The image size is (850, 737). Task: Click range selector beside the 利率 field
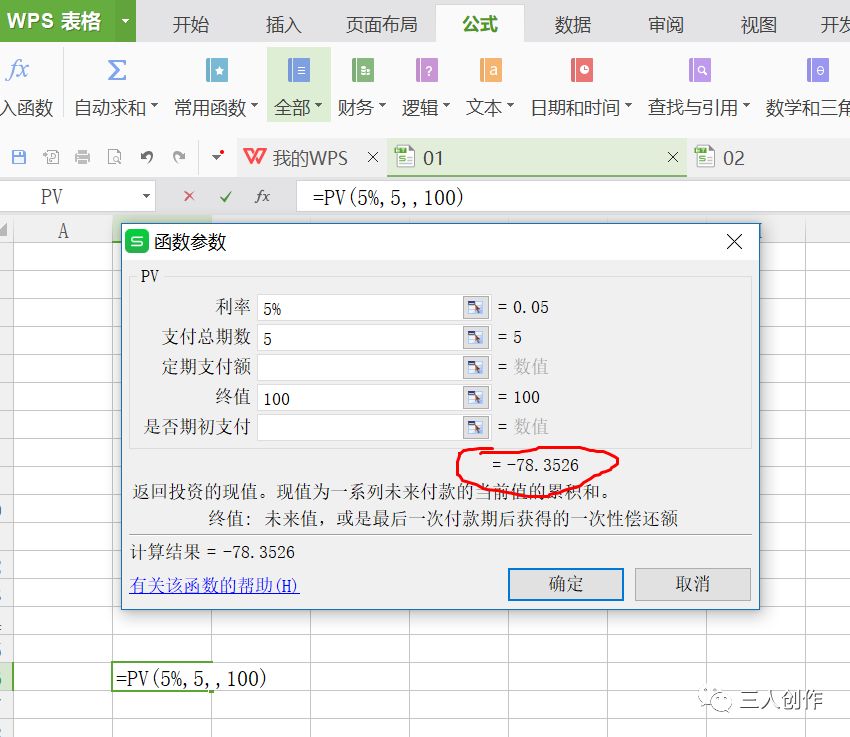tap(475, 308)
